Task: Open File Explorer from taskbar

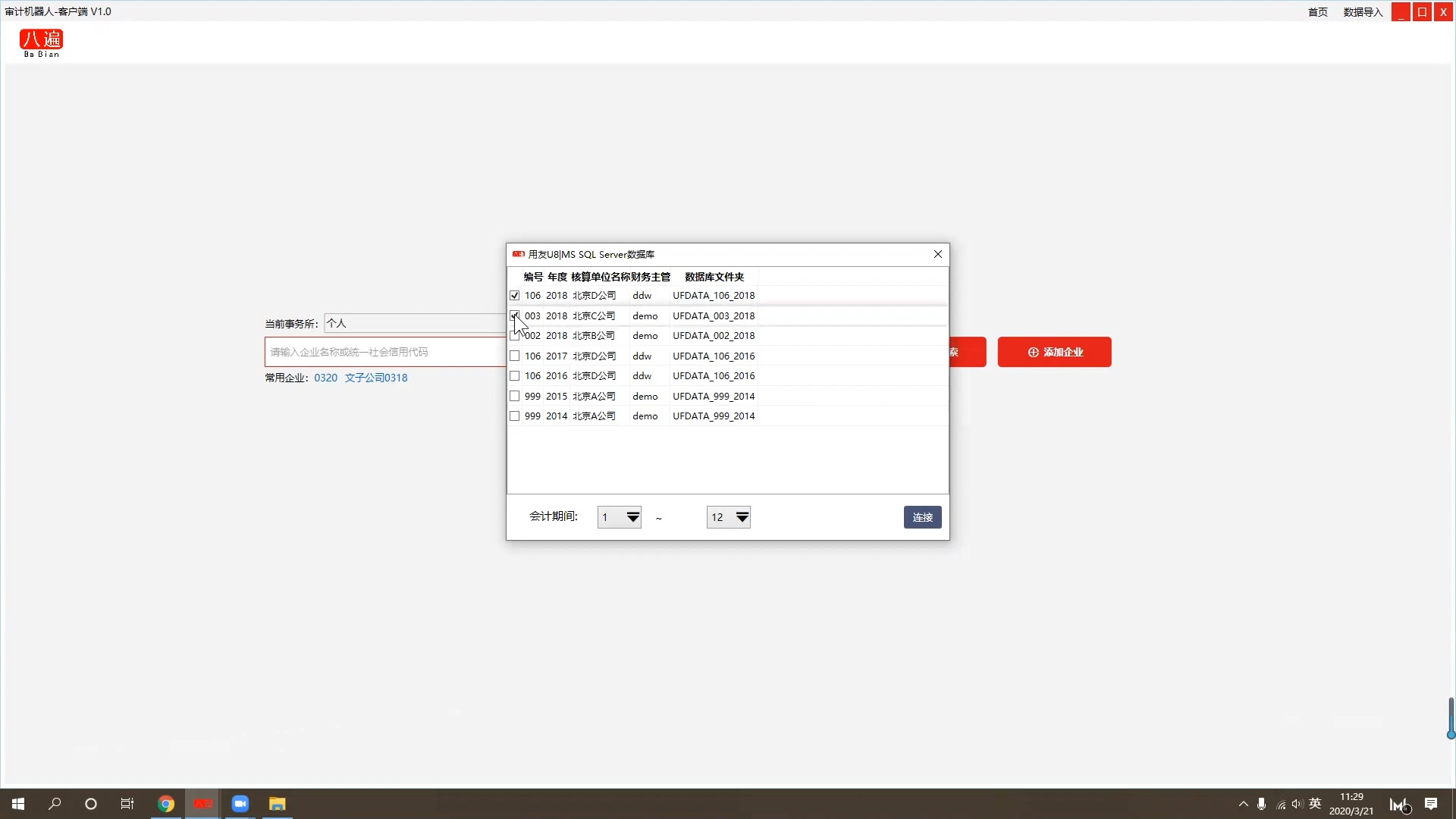Action: click(x=277, y=804)
